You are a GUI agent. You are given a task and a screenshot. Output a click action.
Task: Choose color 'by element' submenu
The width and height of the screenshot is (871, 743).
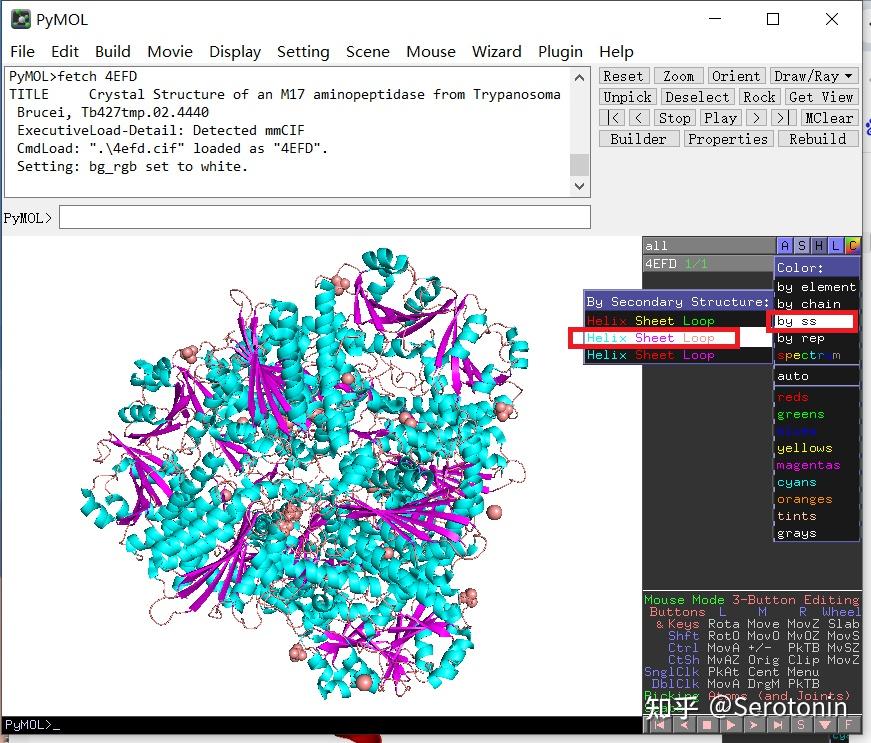817,287
